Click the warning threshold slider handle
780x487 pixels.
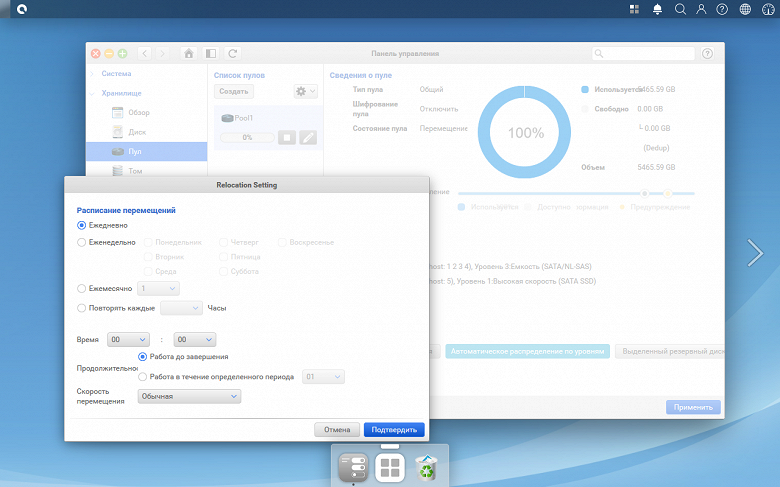click(x=668, y=193)
